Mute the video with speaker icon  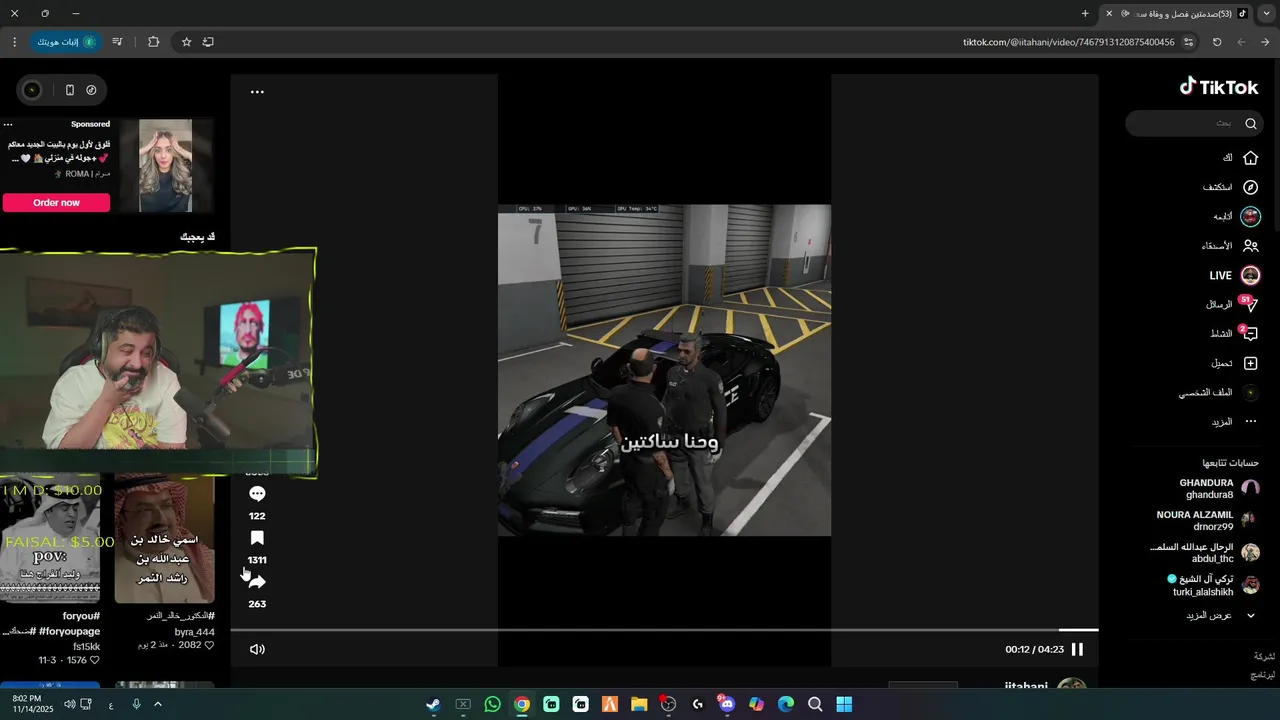[257, 649]
